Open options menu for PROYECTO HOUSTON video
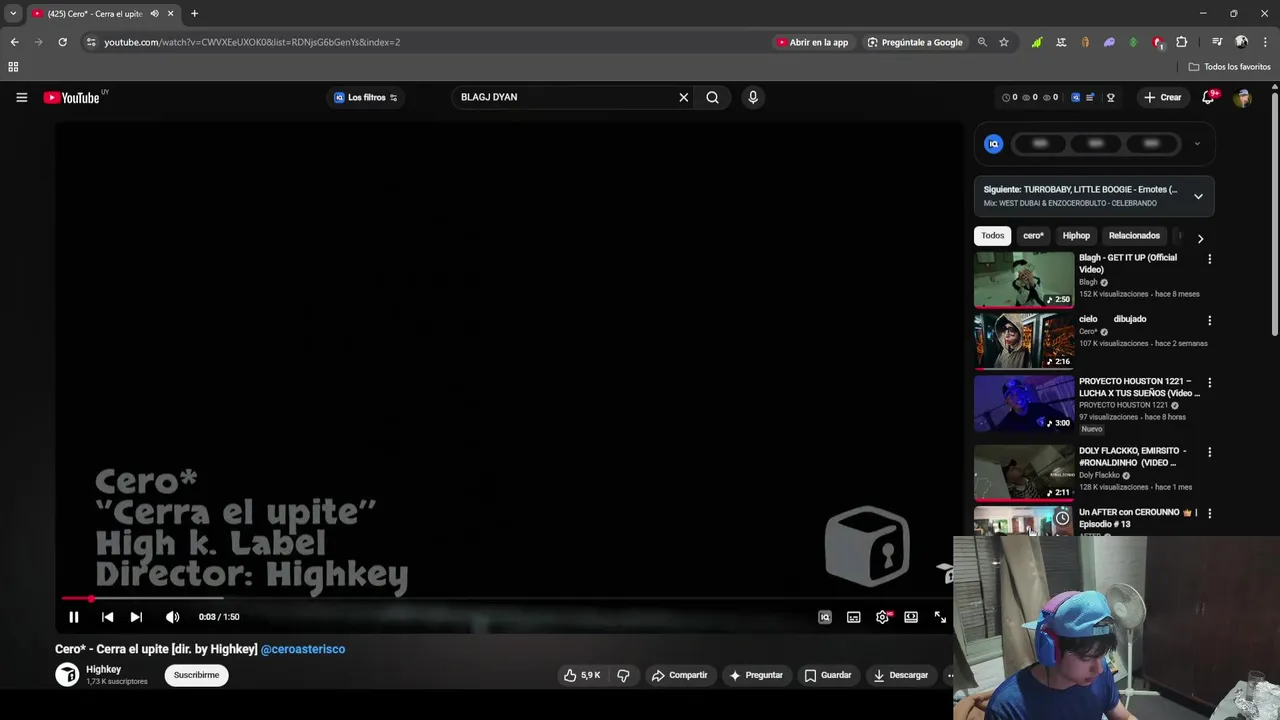The width and height of the screenshot is (1280, 720). click(x=1209, y=383)
